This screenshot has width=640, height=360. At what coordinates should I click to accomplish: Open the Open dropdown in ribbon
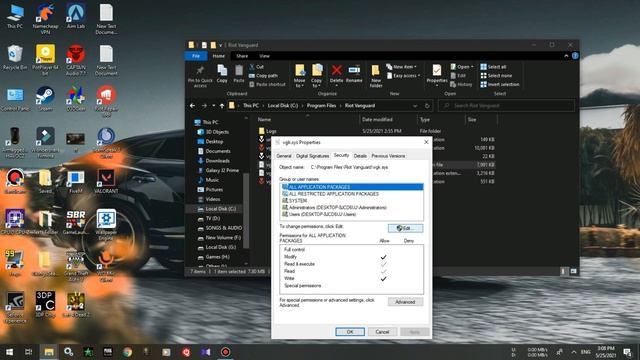462,67
